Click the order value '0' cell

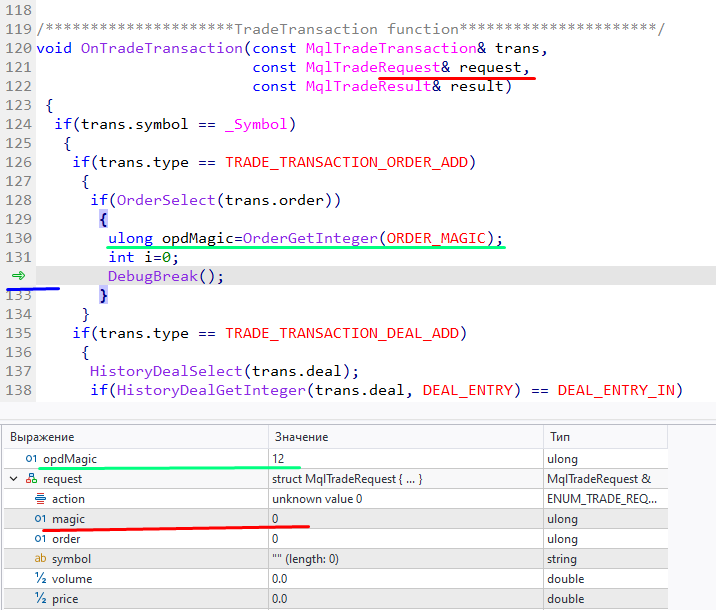point(275,539)
